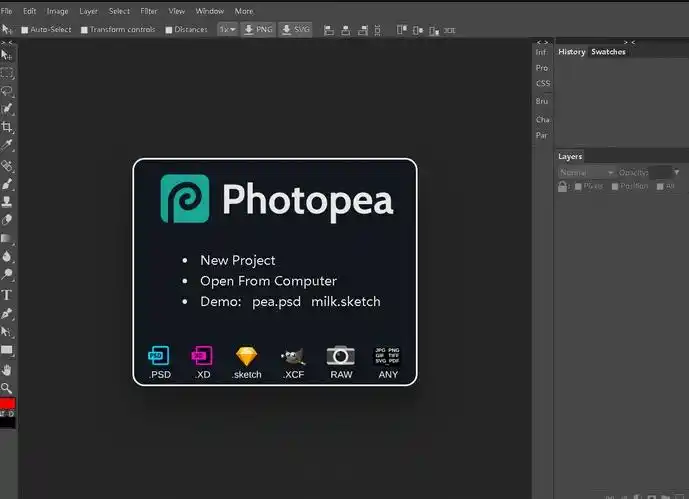Choose the Lasso select tool
689x499 pixels.
tap(7, 91)
